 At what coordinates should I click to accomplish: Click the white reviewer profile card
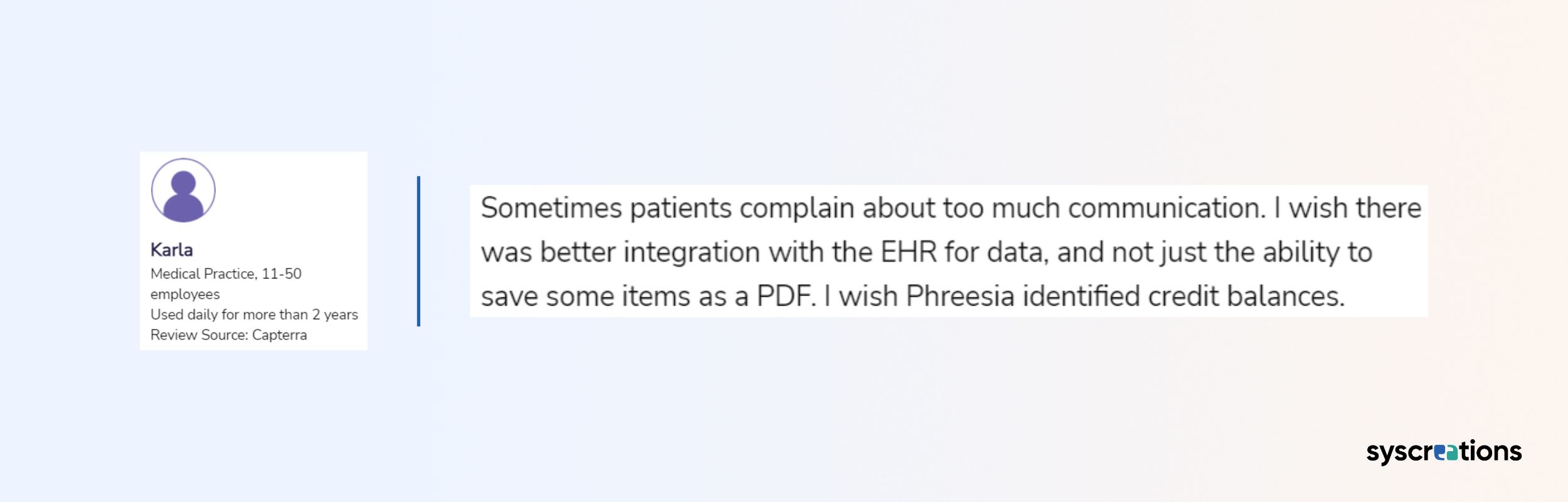pyautogui.click(x=253, y=250)
